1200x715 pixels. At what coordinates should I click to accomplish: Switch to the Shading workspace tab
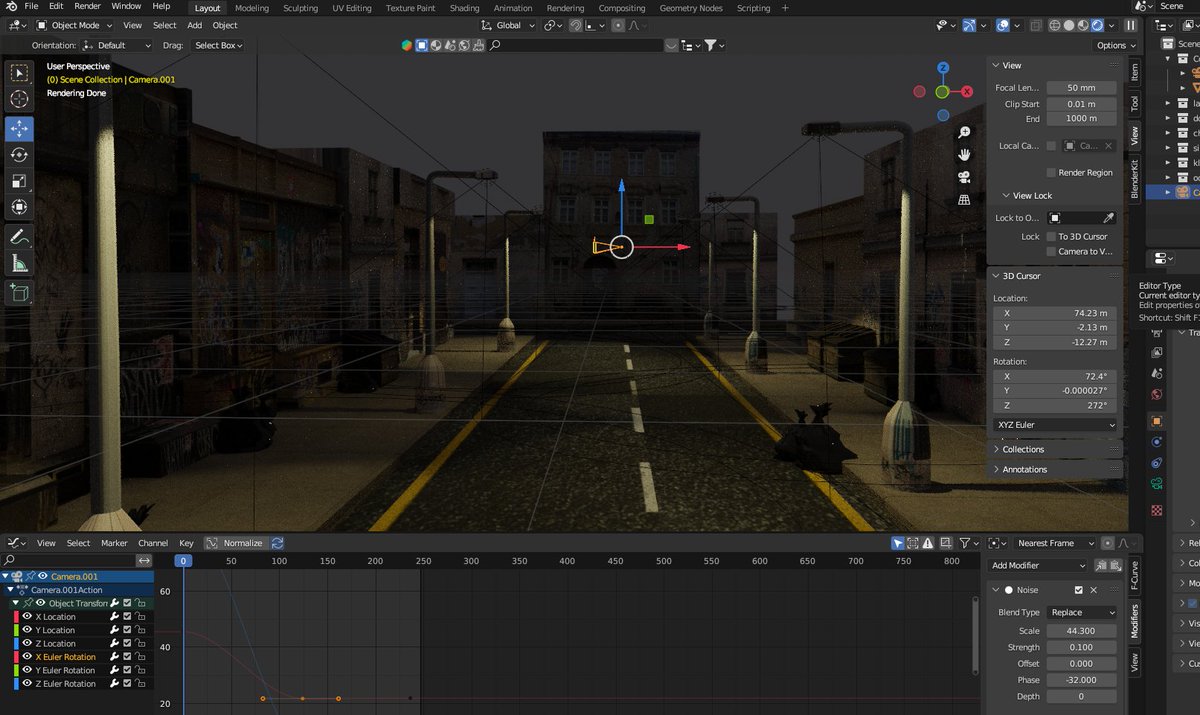tap(464, 8)
